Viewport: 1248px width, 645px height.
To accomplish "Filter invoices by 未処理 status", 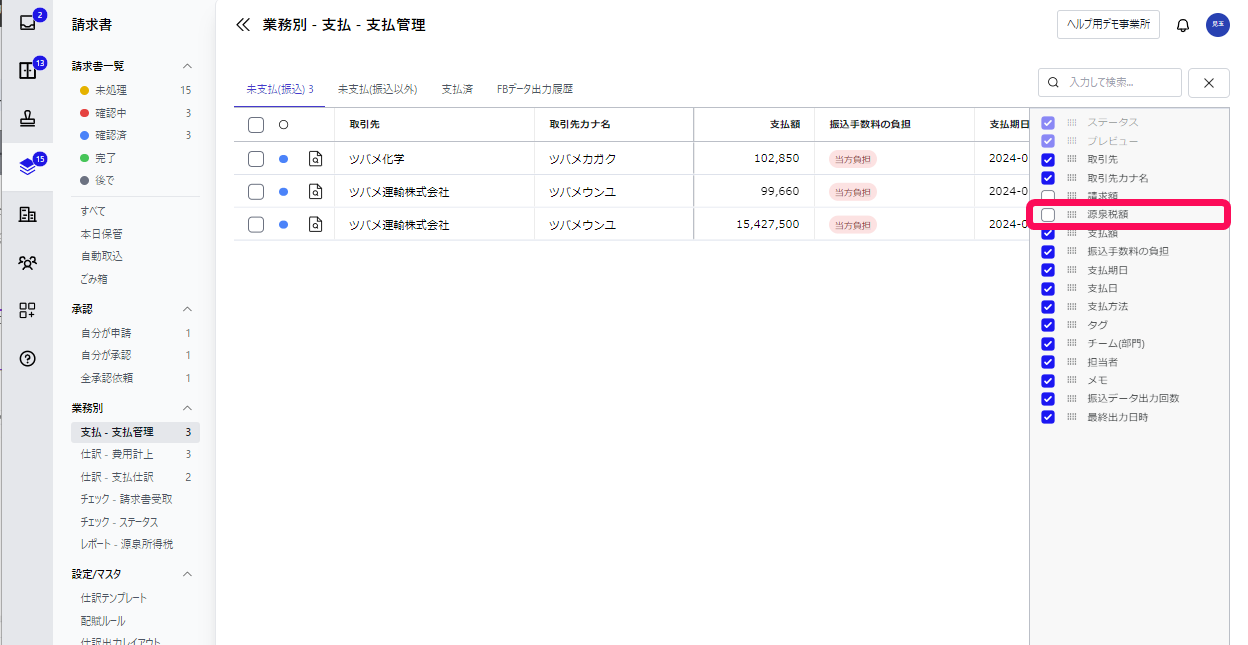I will coord(135,90).
